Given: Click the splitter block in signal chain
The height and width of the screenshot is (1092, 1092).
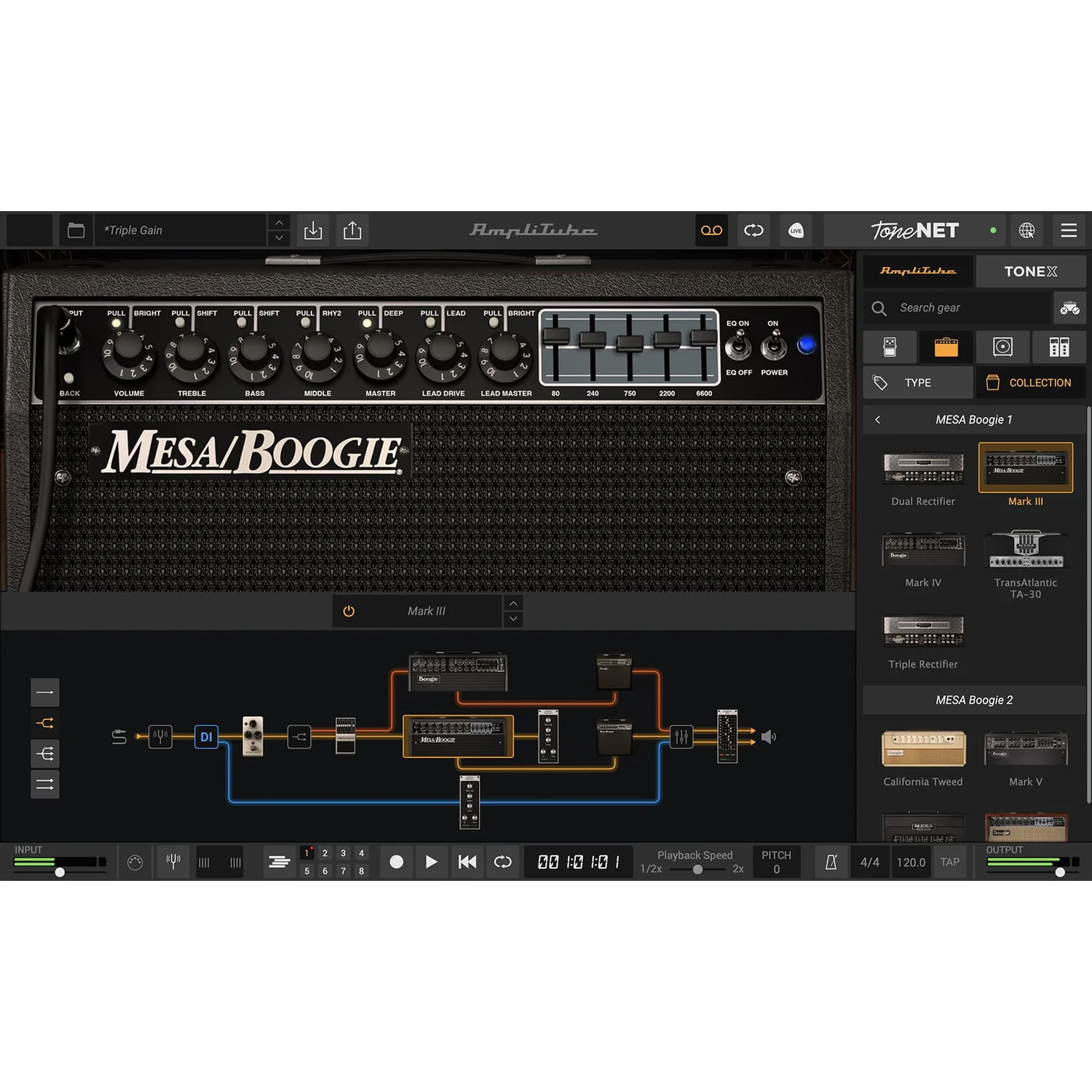Looking at the screenshot, I should pyautogui.click(x=299, y=737).
